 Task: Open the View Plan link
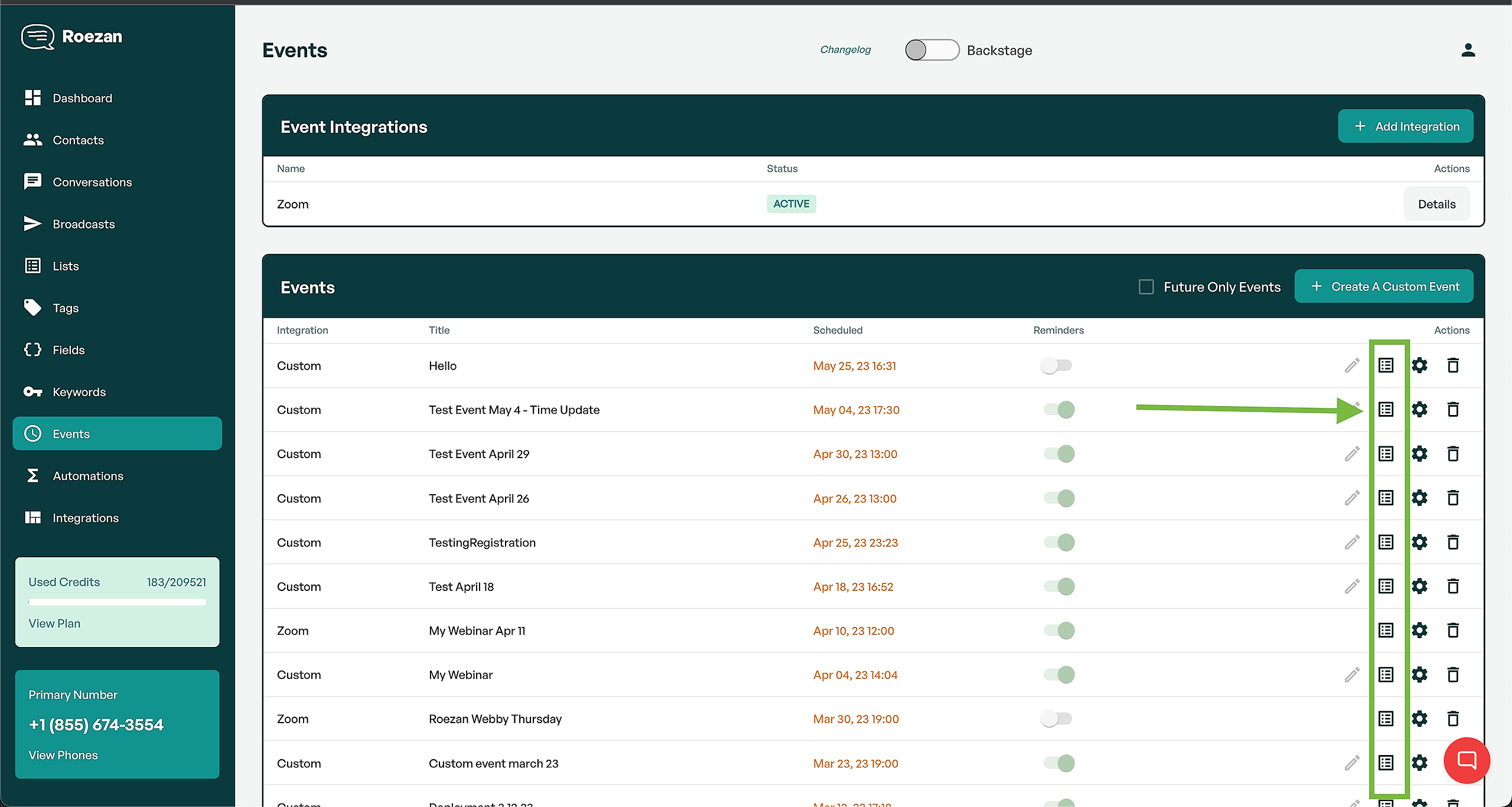[x=54, y=623]
